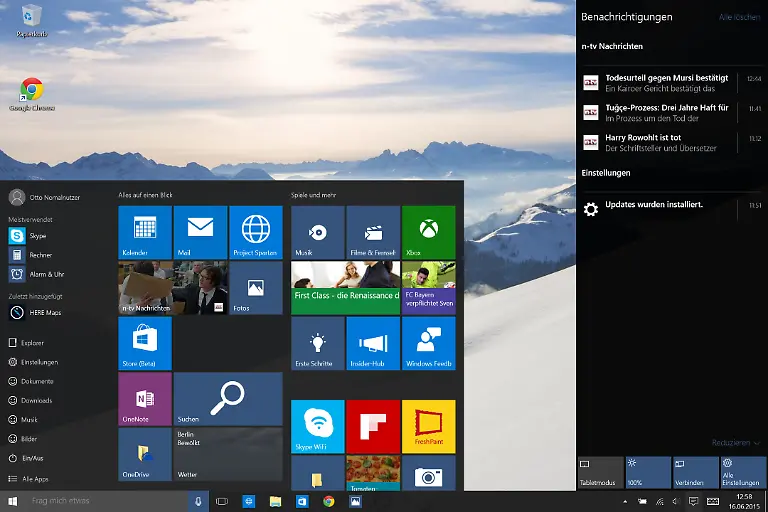The width and height of the screenshot is (768, 512).
Task: Open the Wetter Berlin tile
Action: 228,454
